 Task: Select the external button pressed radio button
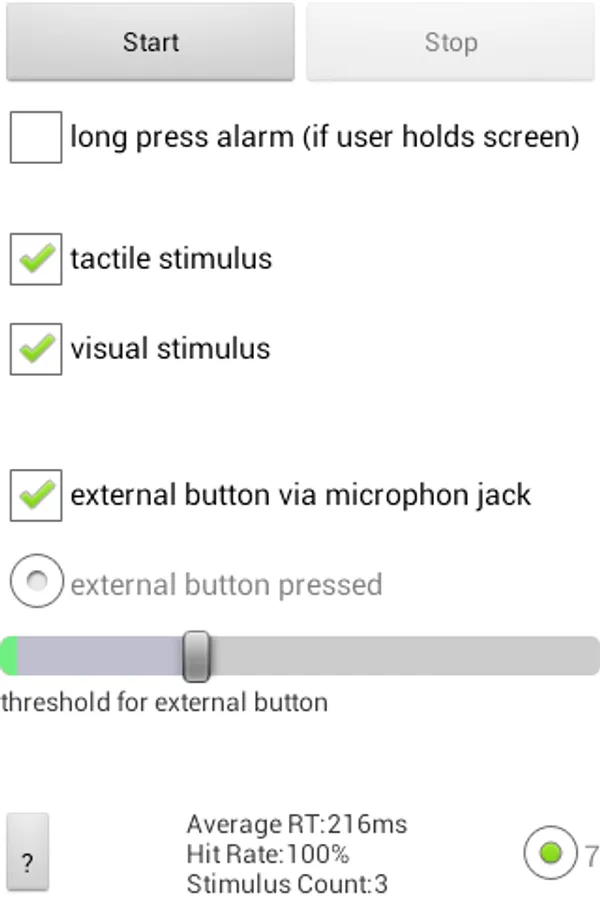click(36, 584)
